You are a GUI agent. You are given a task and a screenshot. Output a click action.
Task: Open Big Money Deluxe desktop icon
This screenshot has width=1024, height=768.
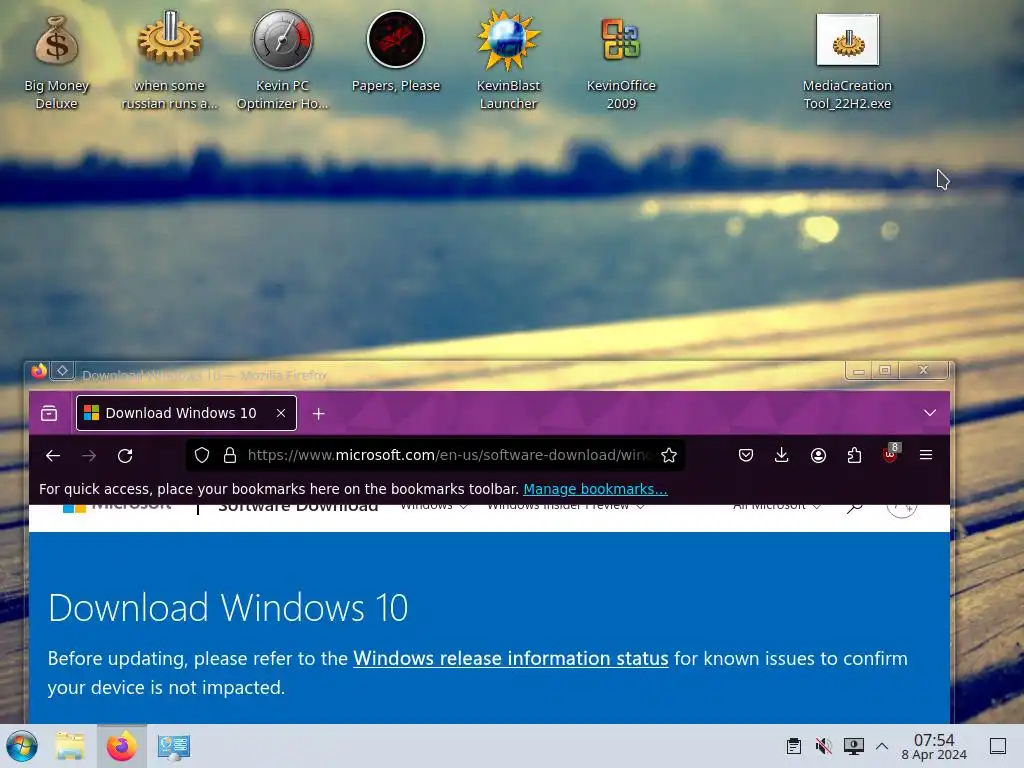coord(56,62)
